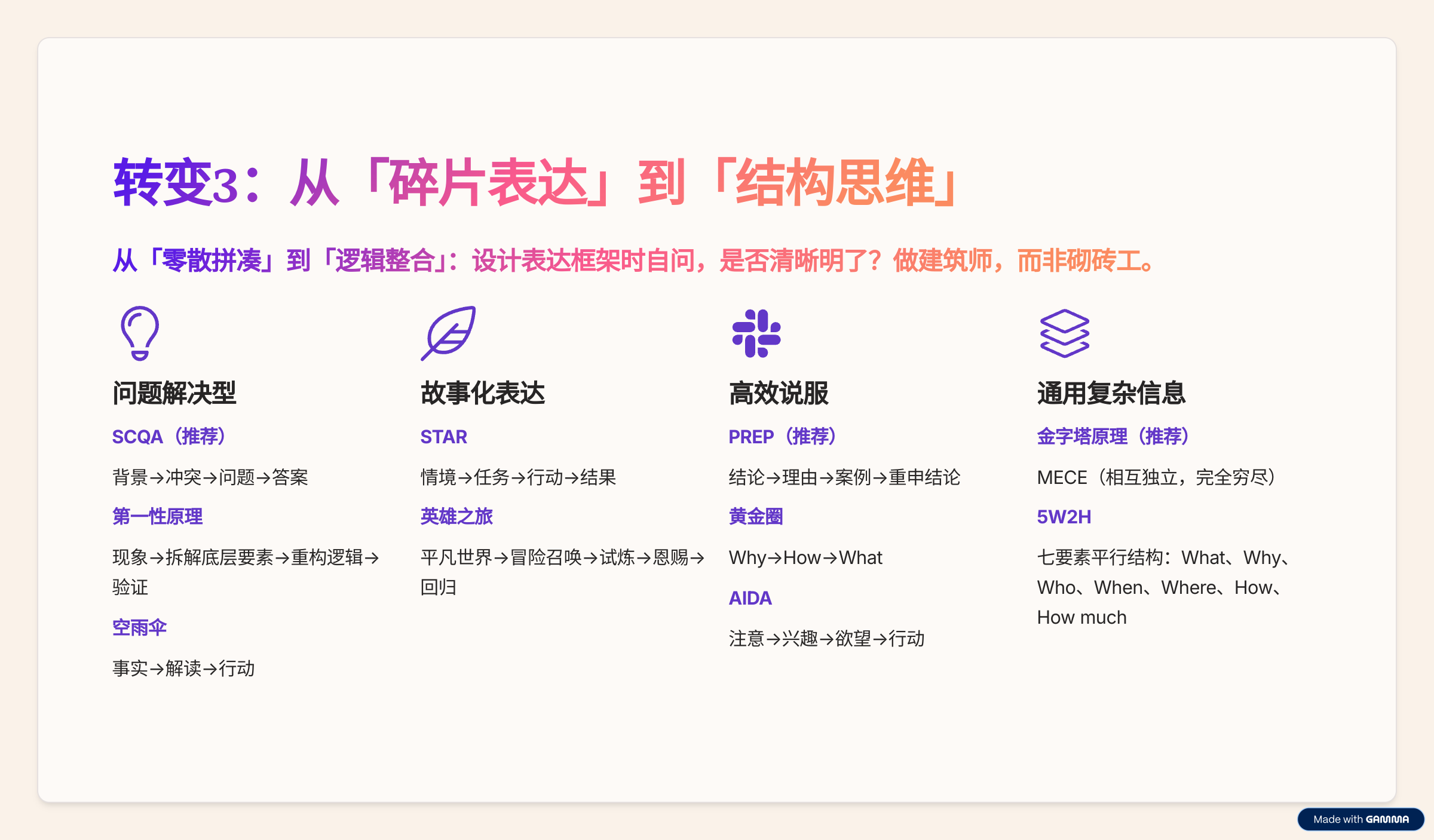Select the SCQA（推荐）heading
Viewport: 1434px width, 840px height.
[169, 436]
